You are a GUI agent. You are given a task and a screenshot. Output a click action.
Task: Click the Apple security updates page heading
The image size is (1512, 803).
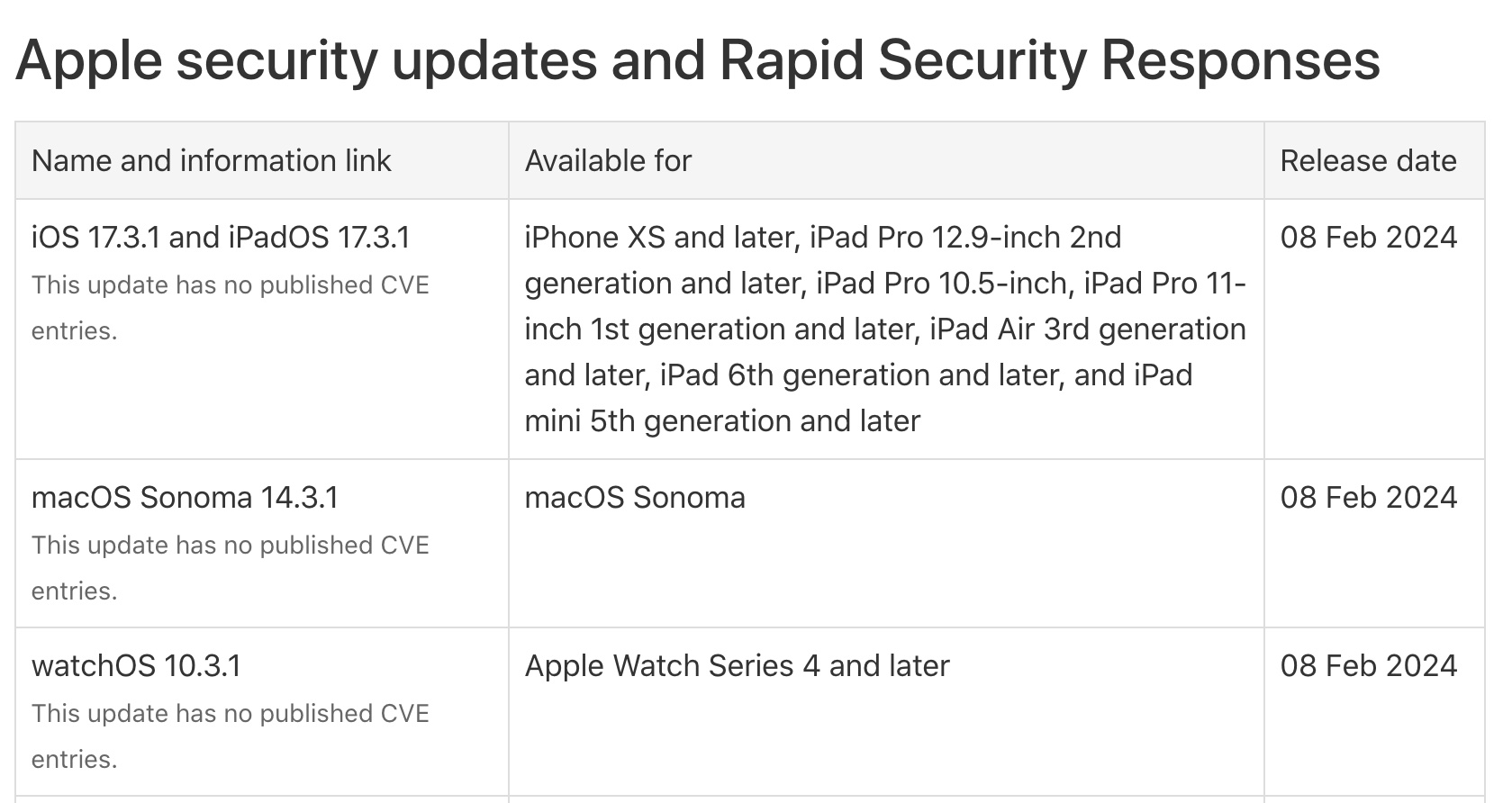(698, 61)
